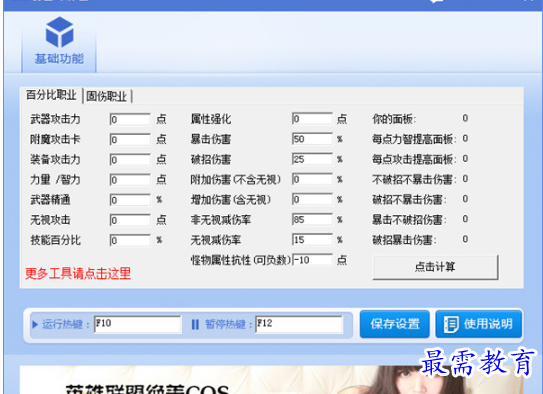The image size is (543, 394).
Task: Select the 暴击不破招伤害 result label
Action: point(409,220)
